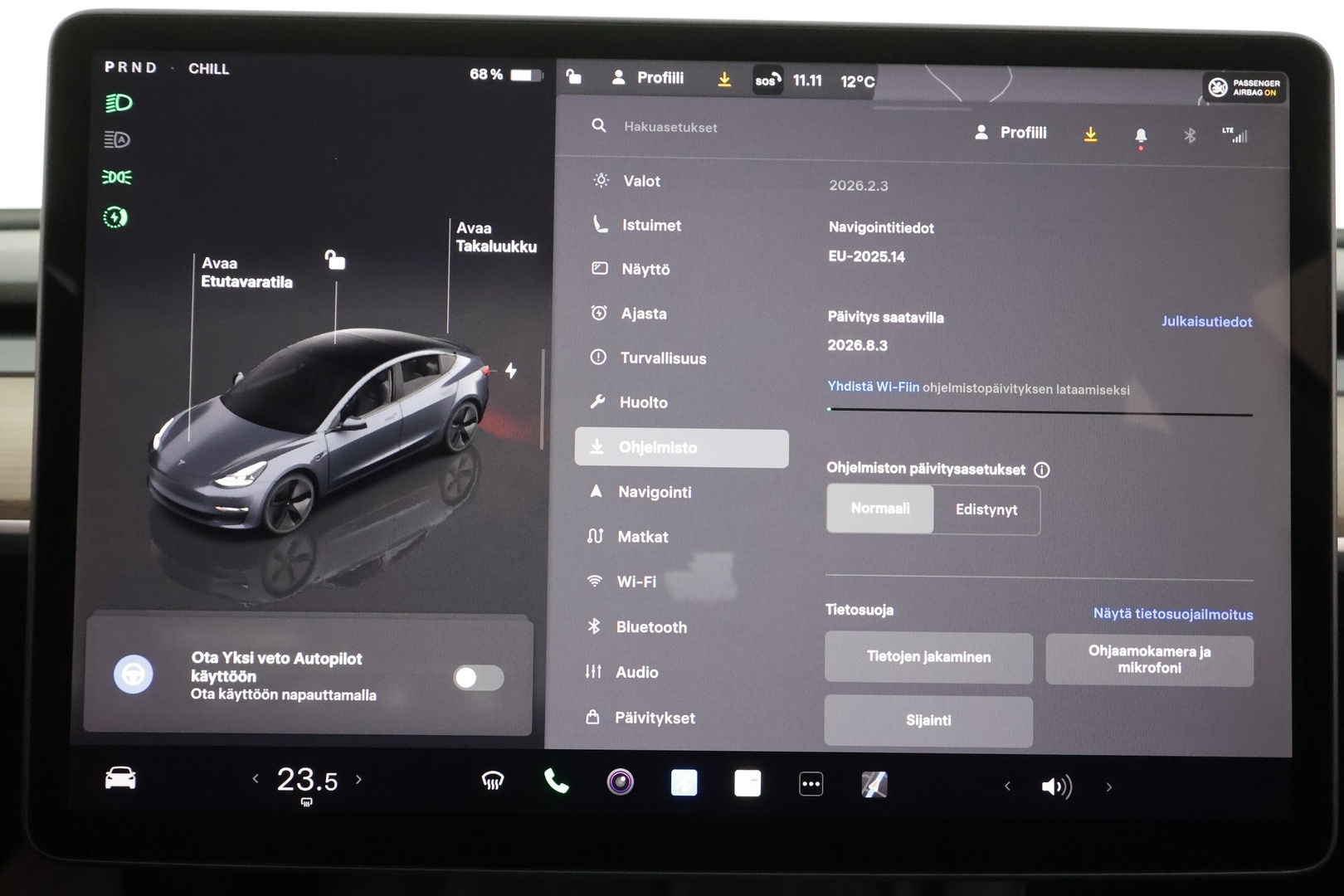This screenshot has width=1344, height=896.
Task: Tap the LTE signal strength icon
Action: click(1234, 134)
